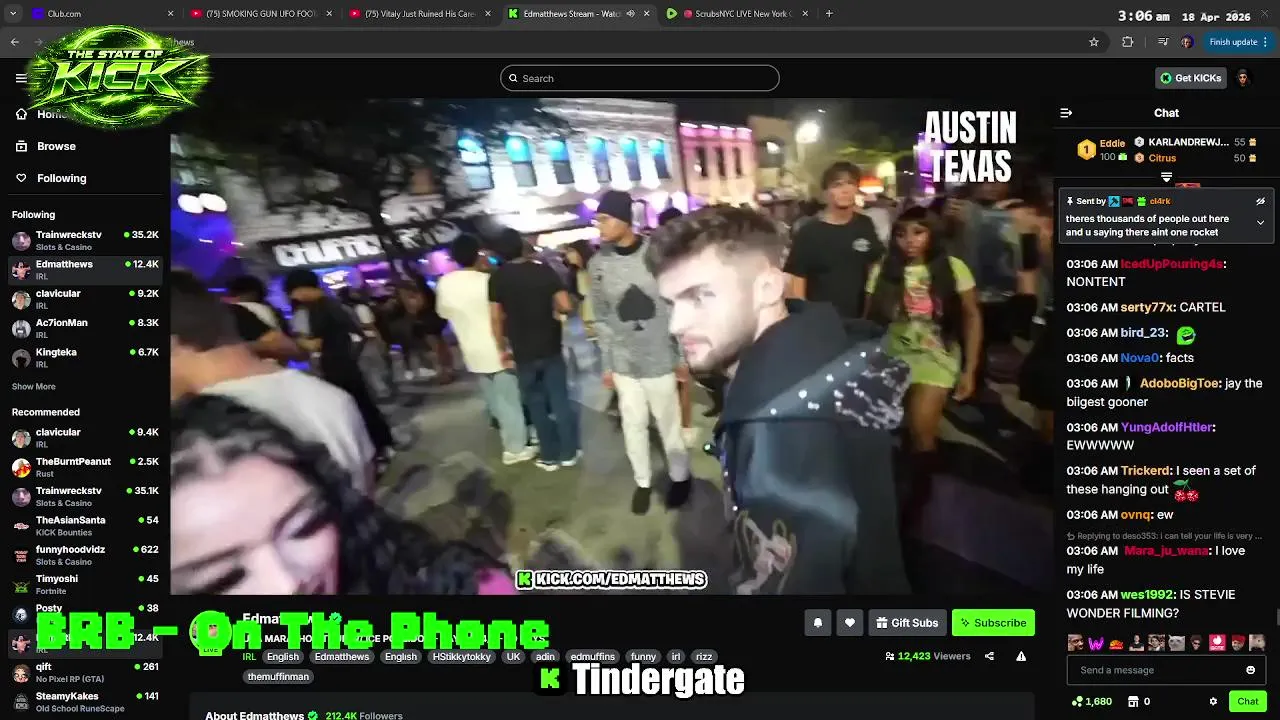Open Kingteka channel in sidebar
Screen dimensions: 1280x720
85,357
